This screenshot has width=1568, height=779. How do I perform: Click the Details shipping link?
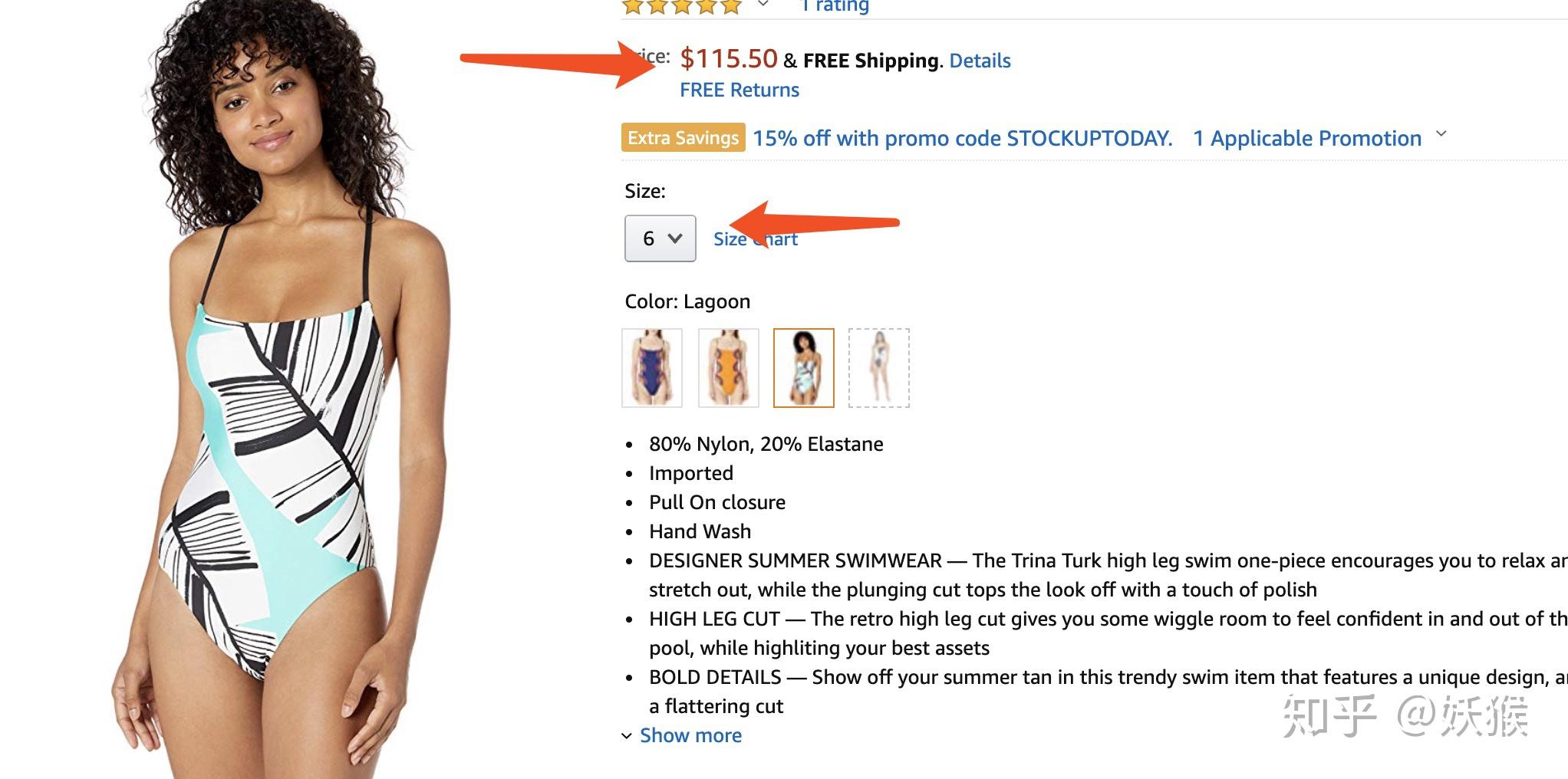pos(980,61)
